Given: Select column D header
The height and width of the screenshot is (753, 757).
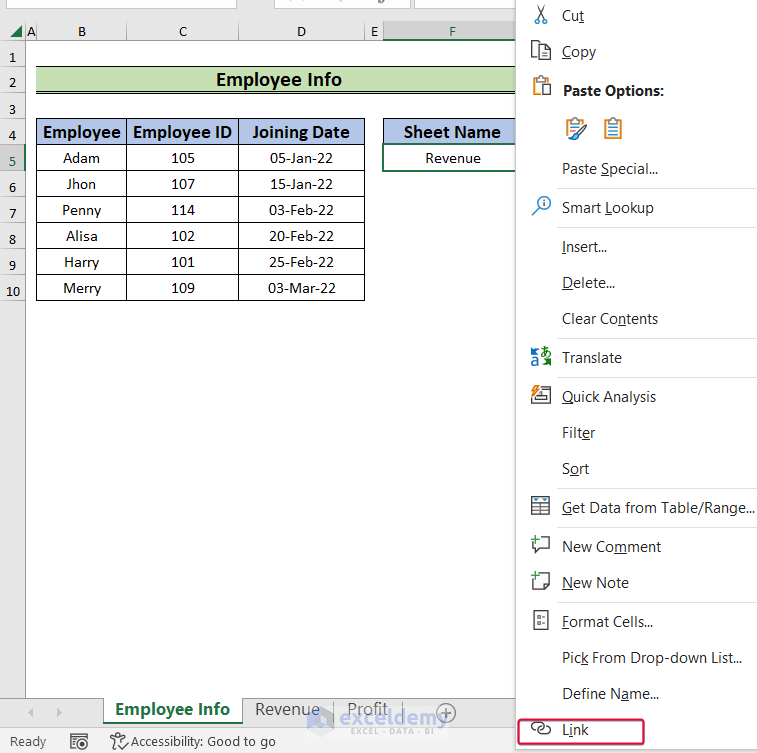Looking at the screenshot, I should coord(301,32).
